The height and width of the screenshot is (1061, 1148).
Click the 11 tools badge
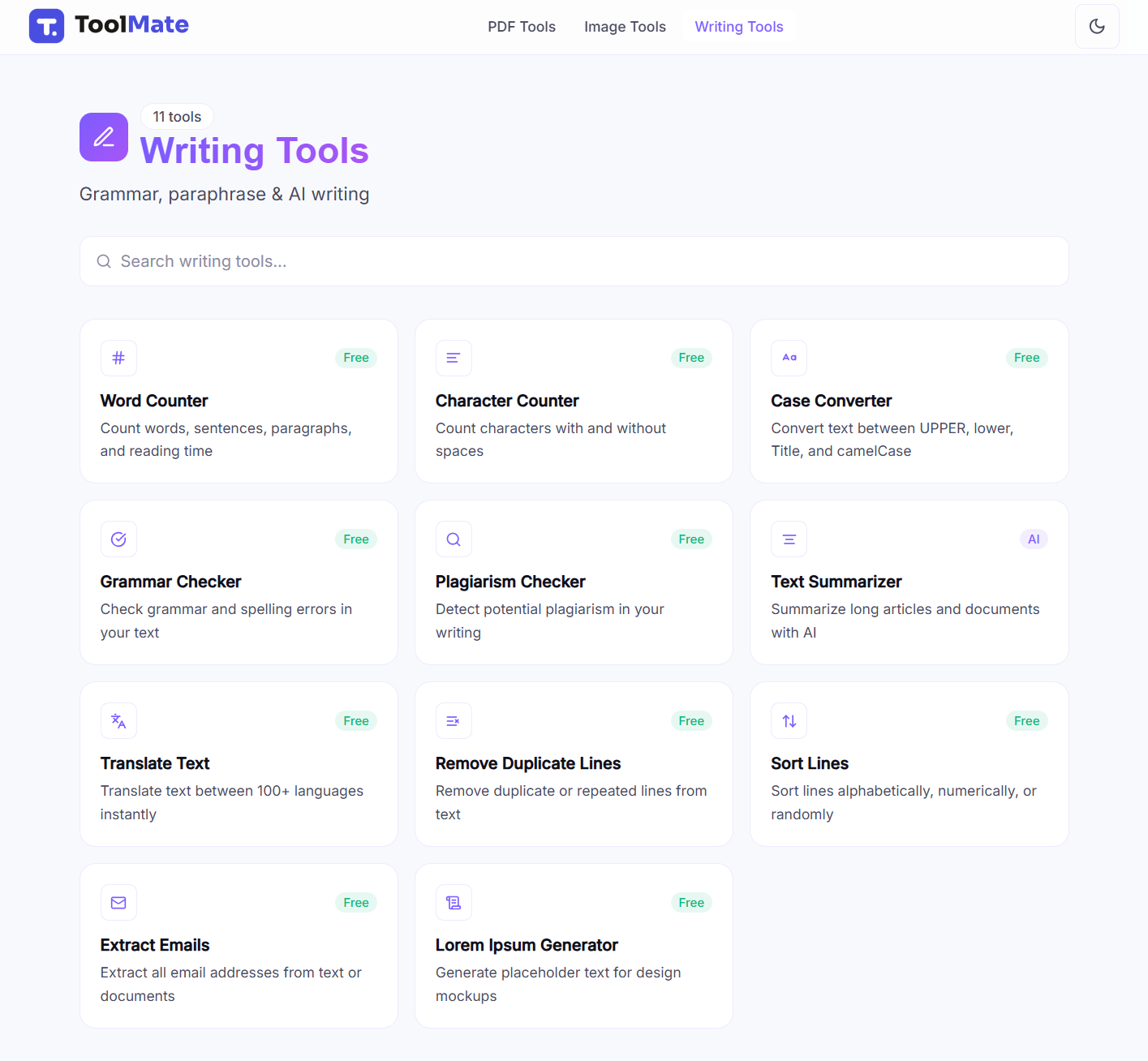[x=177, y=117]
